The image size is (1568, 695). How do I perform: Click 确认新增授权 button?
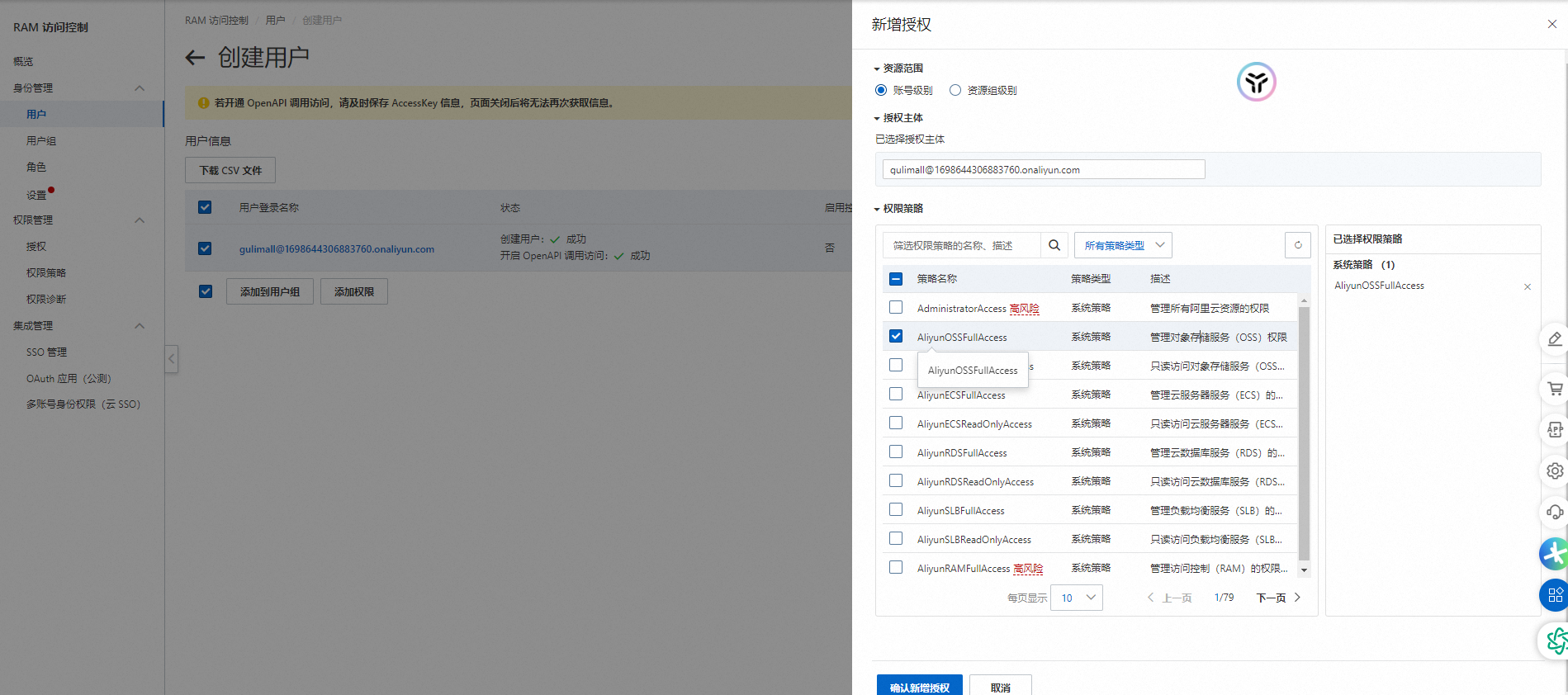(x=920, y=687)
